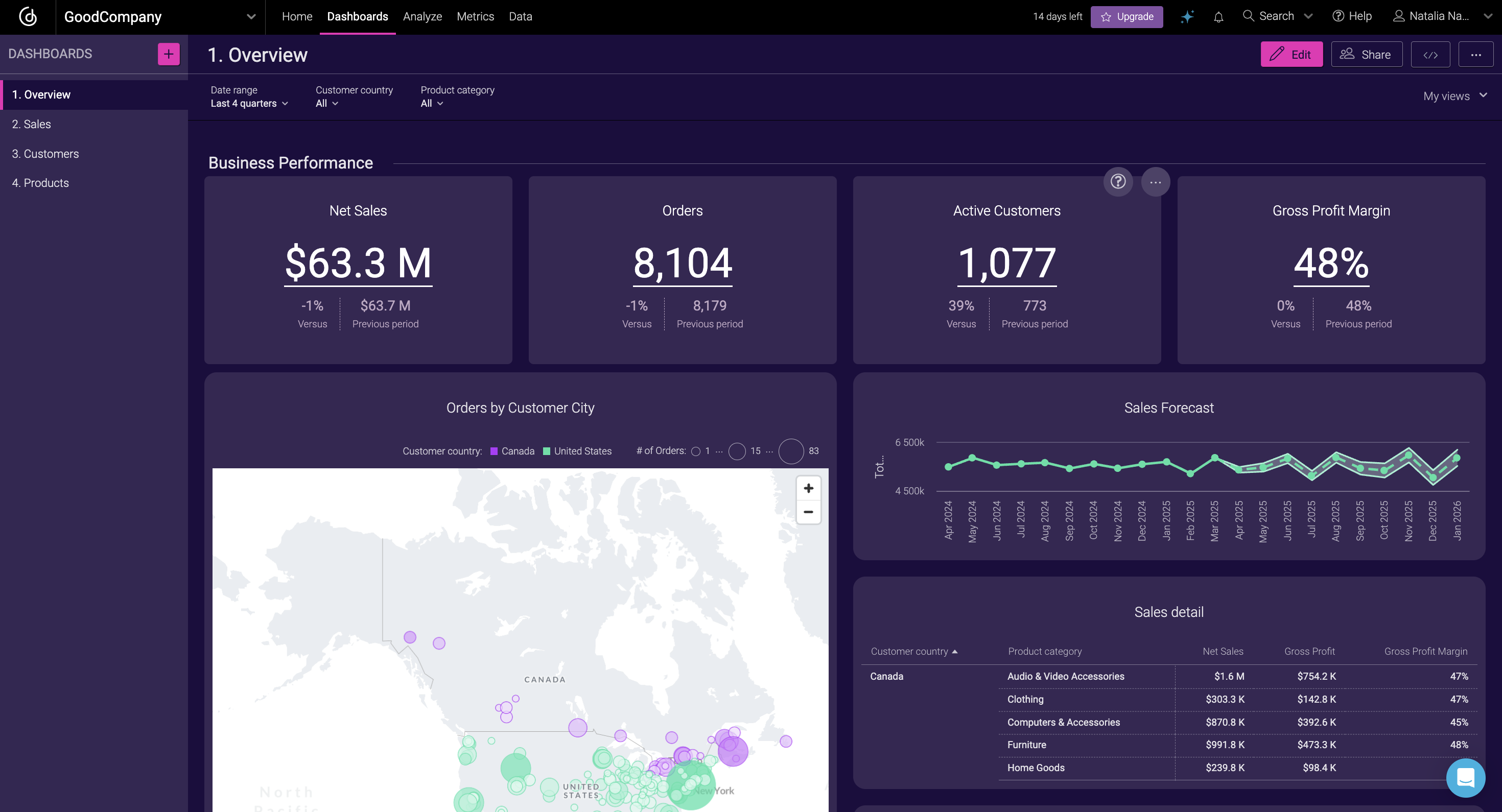This screenshot has width=1502, height=812.
Task: Add a new dashboard with plus icon
Action: pyautogui.click(x=168, y=54)
